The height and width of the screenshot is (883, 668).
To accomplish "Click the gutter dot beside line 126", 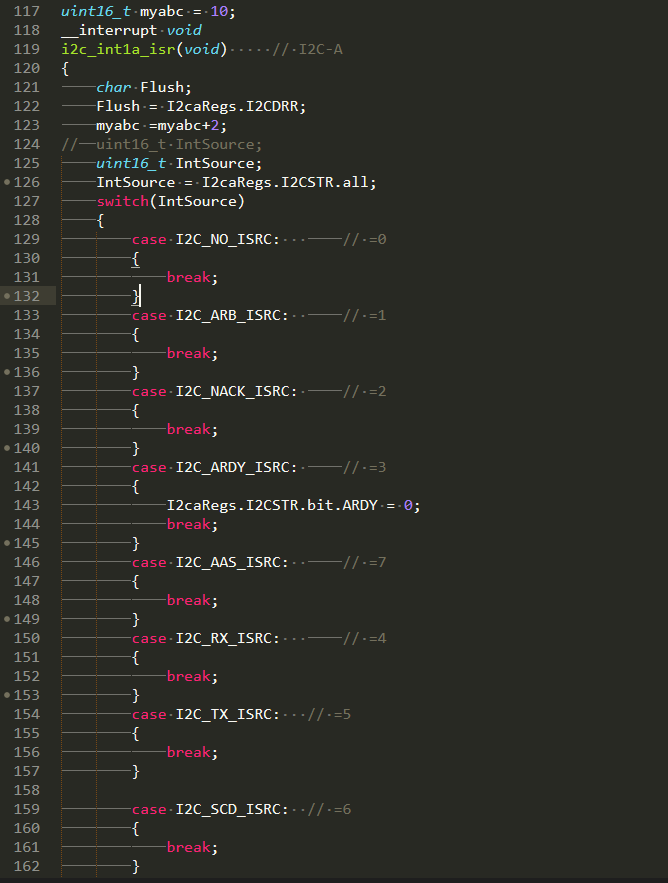I will 8,182.
